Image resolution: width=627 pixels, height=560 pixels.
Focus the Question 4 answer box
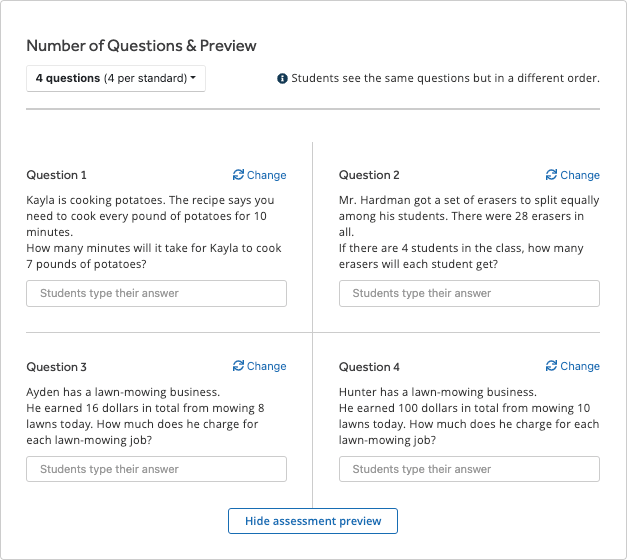(x=469, y=469)
